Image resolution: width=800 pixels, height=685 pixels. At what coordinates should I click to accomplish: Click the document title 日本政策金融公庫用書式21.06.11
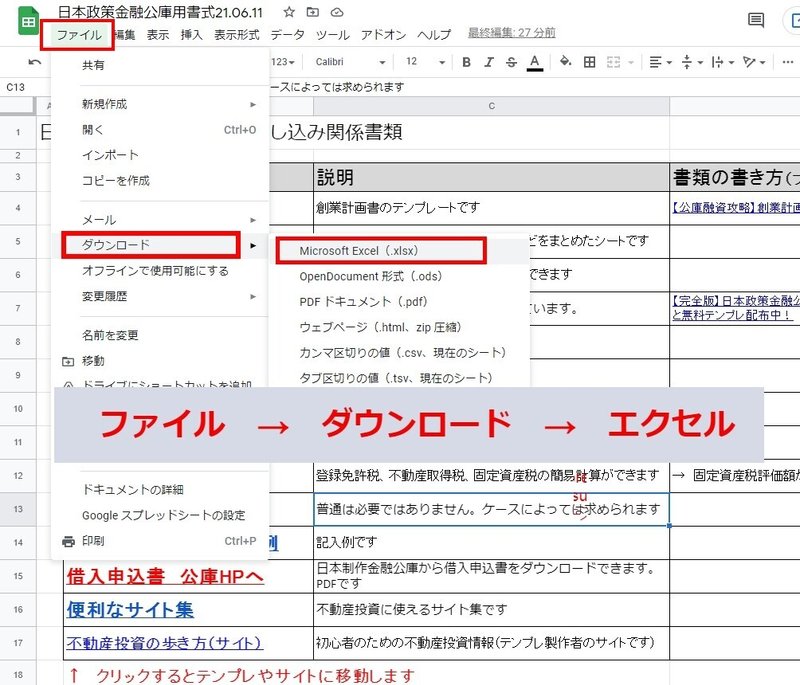(x=160, y=12)
